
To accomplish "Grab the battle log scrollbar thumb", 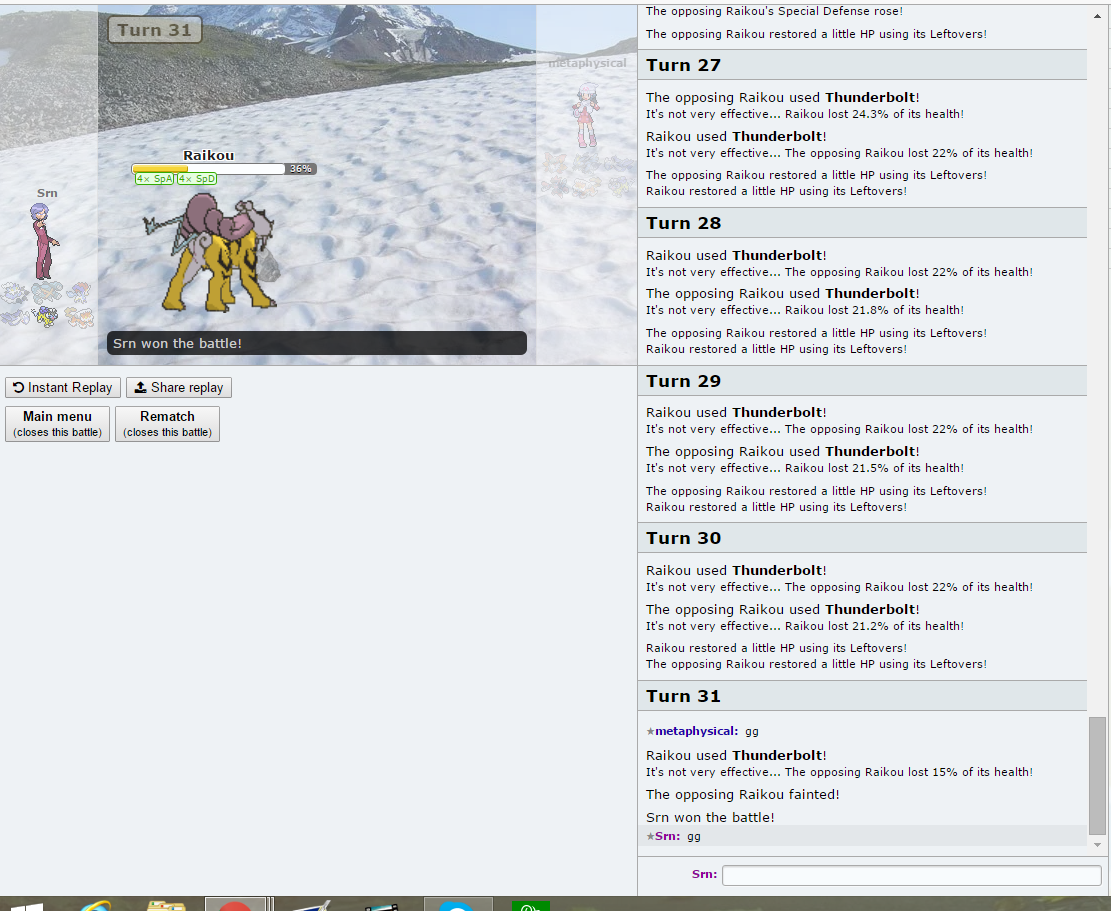I will (1097, 776).
